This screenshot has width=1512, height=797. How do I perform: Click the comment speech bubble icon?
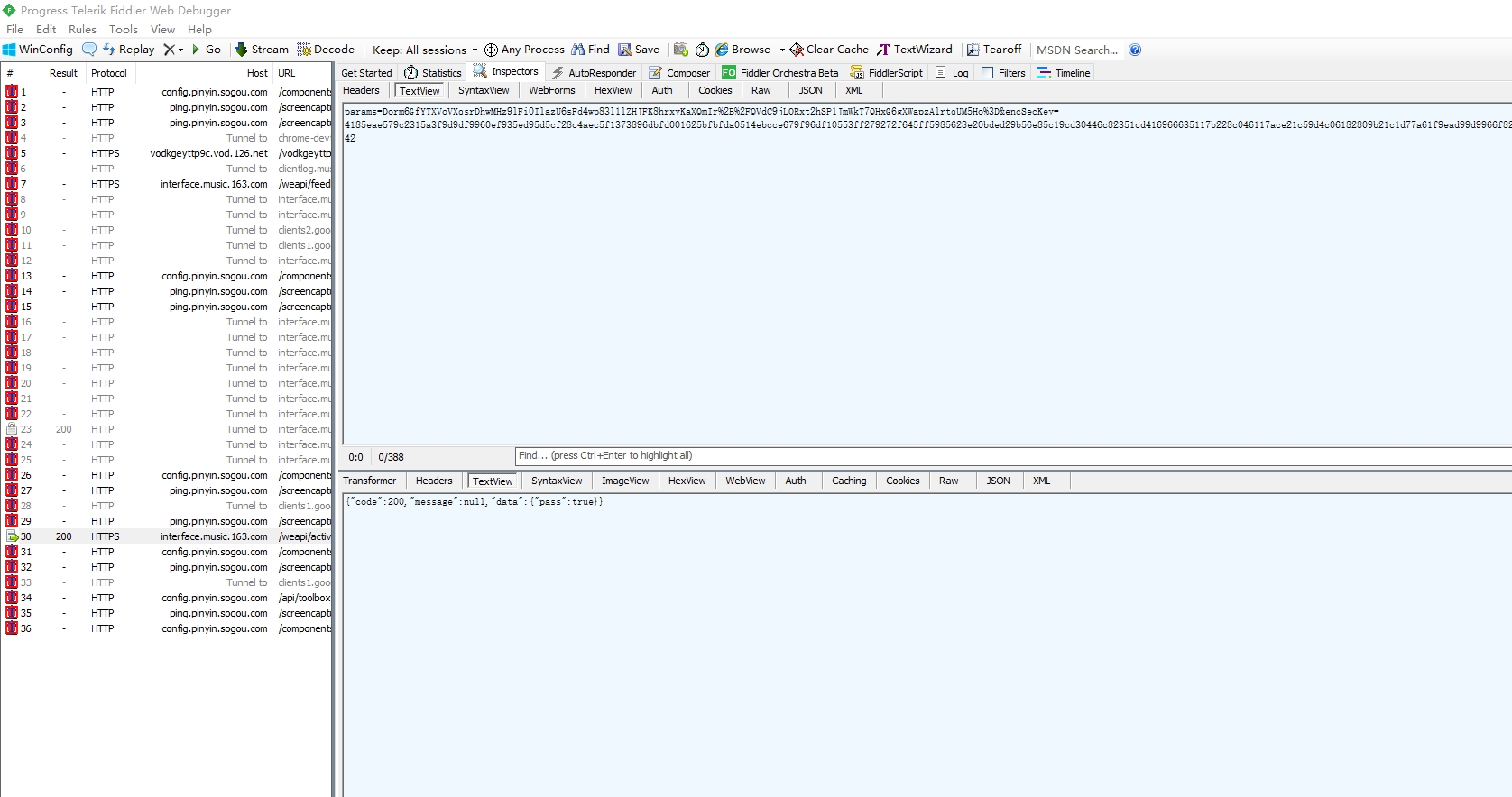(89, 50)
